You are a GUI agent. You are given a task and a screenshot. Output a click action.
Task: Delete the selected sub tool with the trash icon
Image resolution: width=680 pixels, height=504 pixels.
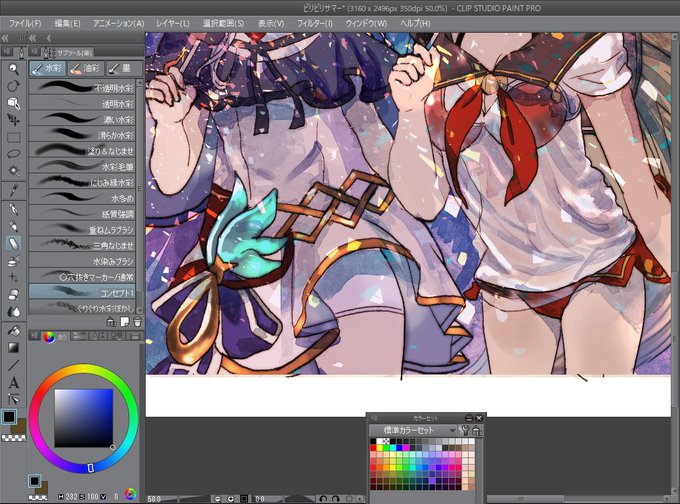click(137, 322)
